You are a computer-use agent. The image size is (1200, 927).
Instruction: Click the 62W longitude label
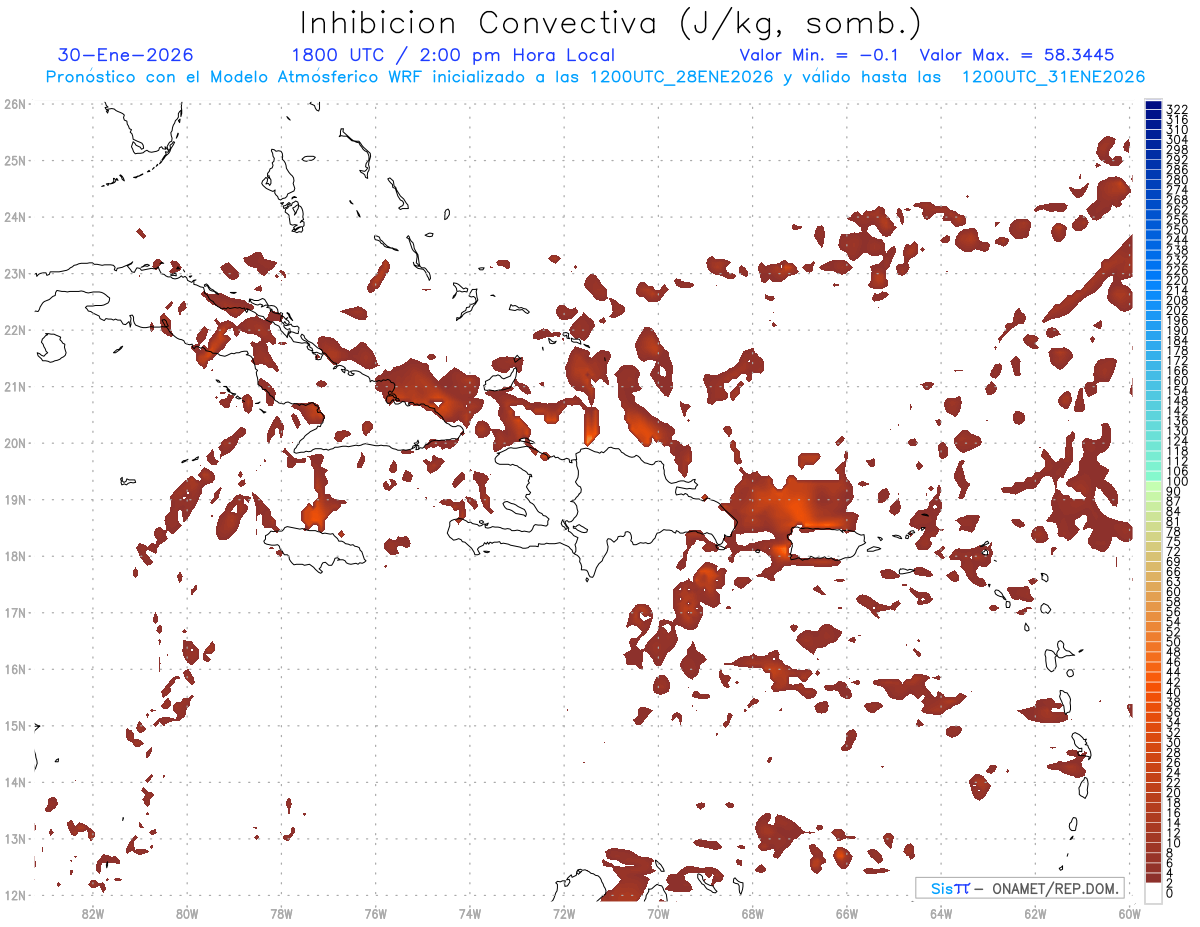pyautogui.click(x=1035, y=912)
